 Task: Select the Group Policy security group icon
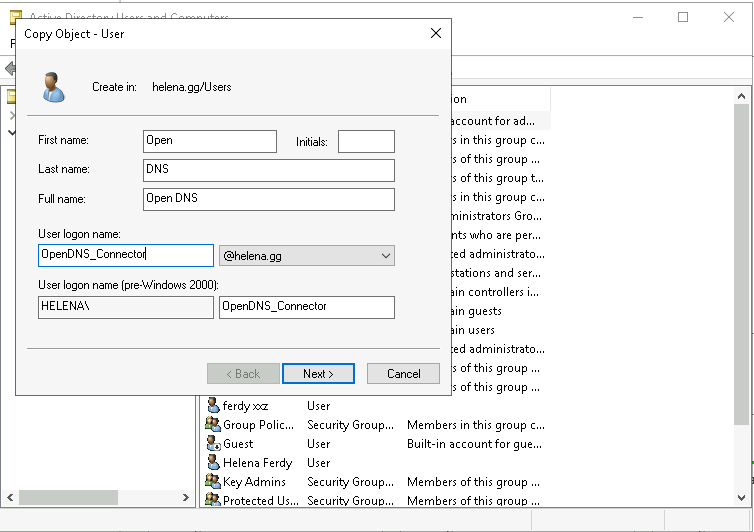point(213,425)
